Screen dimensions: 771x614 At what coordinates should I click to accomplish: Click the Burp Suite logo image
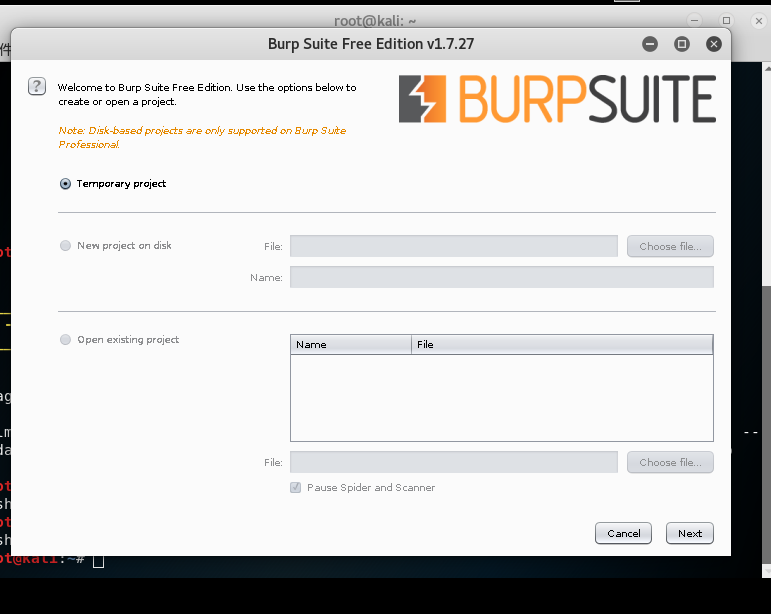coord(557,99)
